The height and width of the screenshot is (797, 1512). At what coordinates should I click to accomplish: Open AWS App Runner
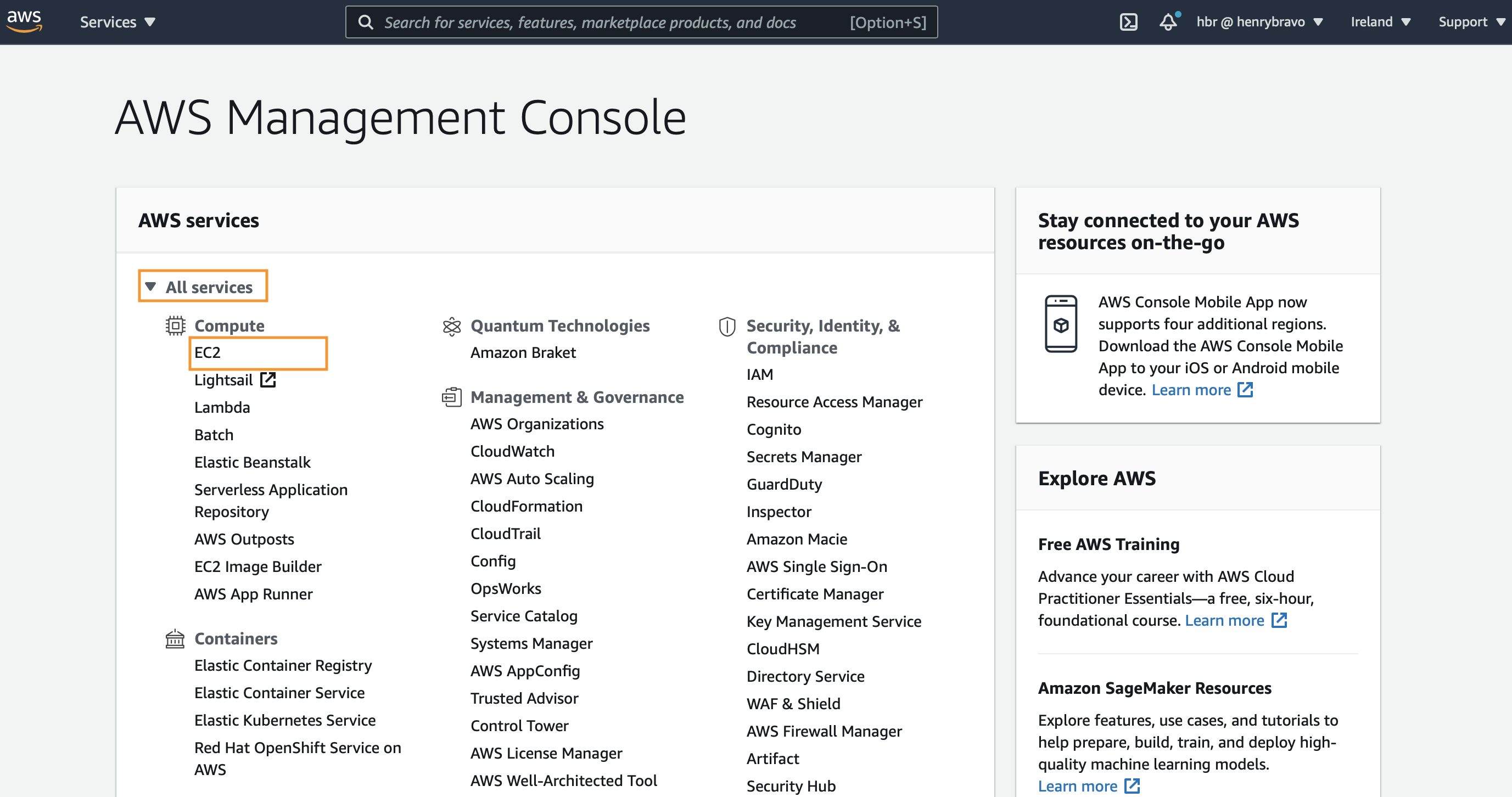pos(254,594)
